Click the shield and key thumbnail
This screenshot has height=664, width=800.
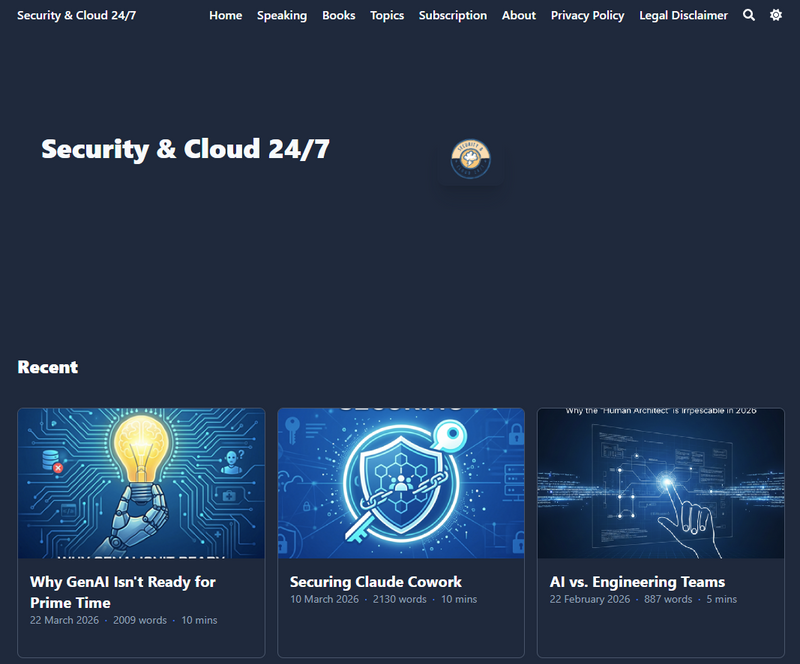point(401,483)
